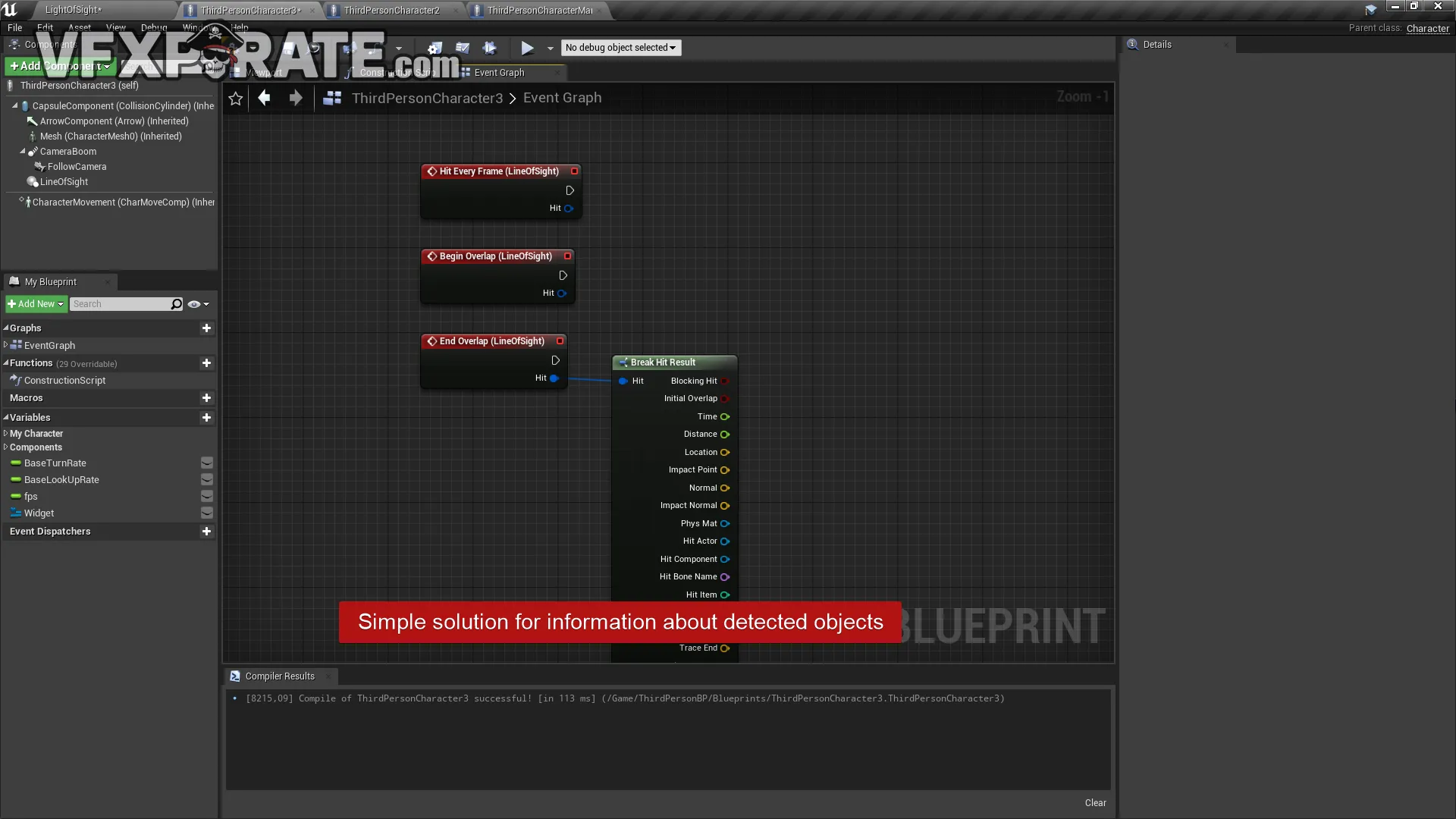Open Play options dropdown arrow
Image resolution: width=1456 pixels, height=819 pixels.
[551, 49]
